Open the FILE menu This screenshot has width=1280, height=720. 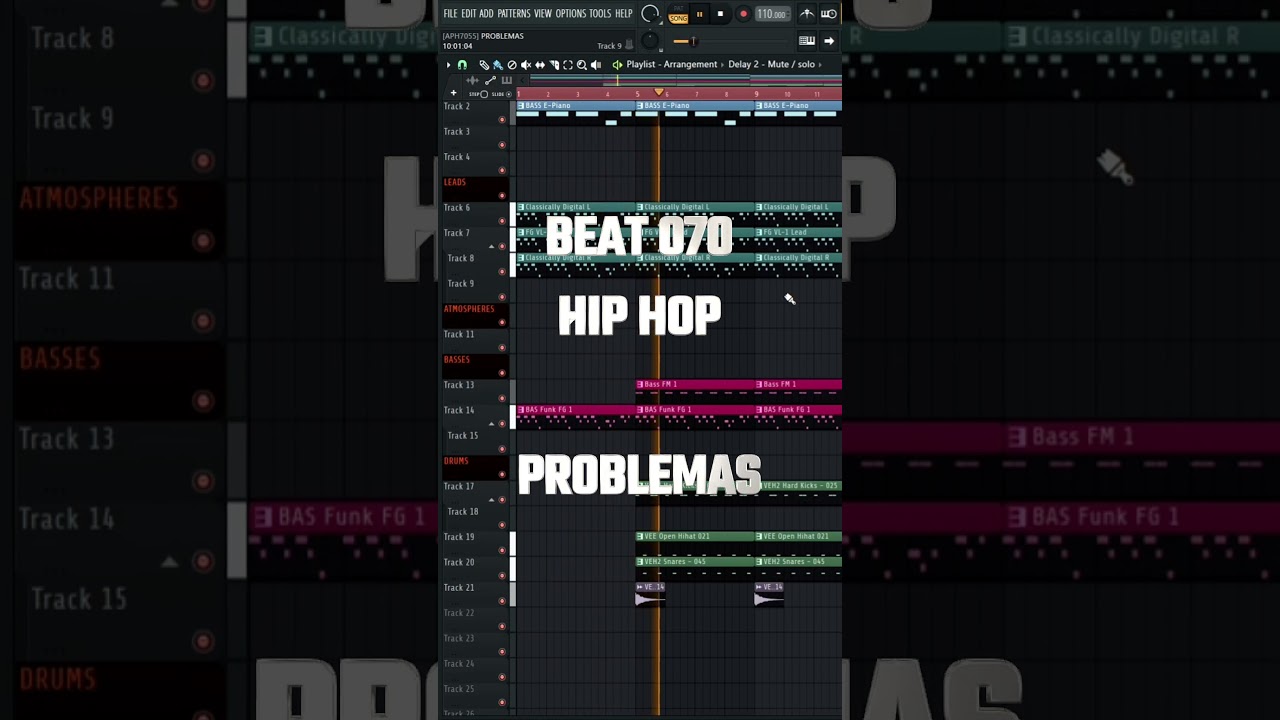coord(450,14)
